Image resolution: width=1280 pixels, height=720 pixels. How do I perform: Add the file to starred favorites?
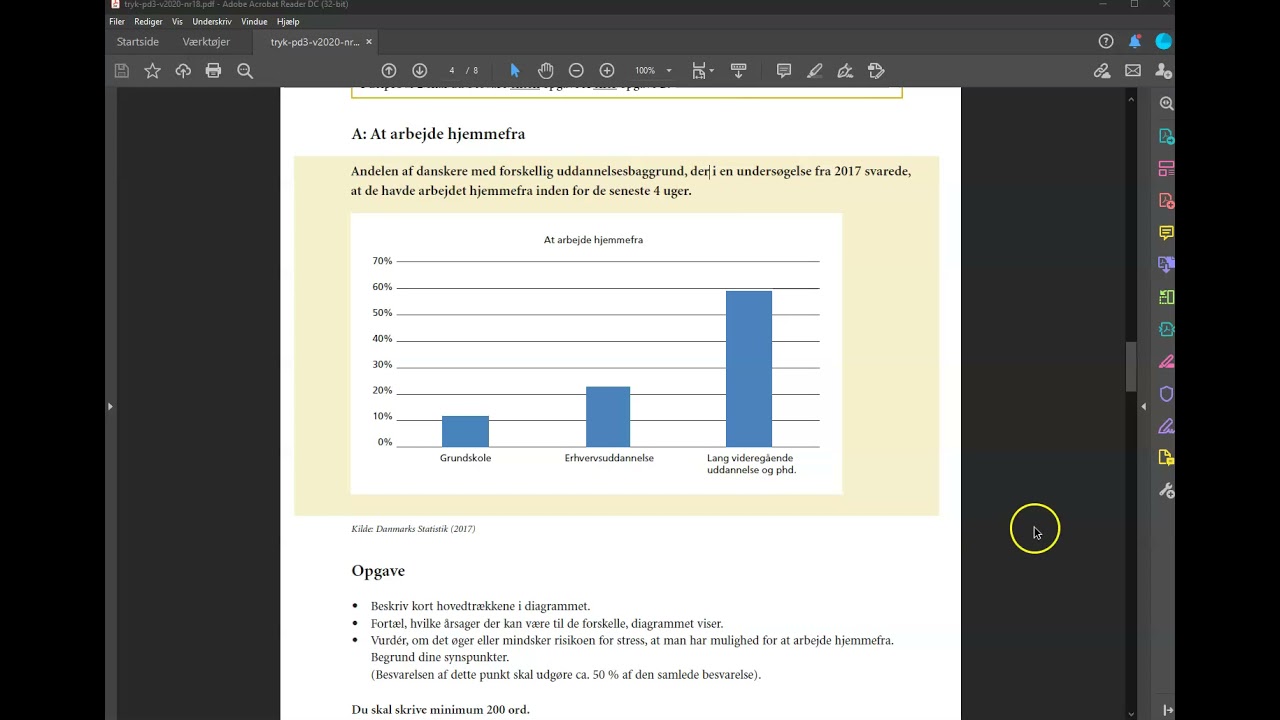pos(152,71)
